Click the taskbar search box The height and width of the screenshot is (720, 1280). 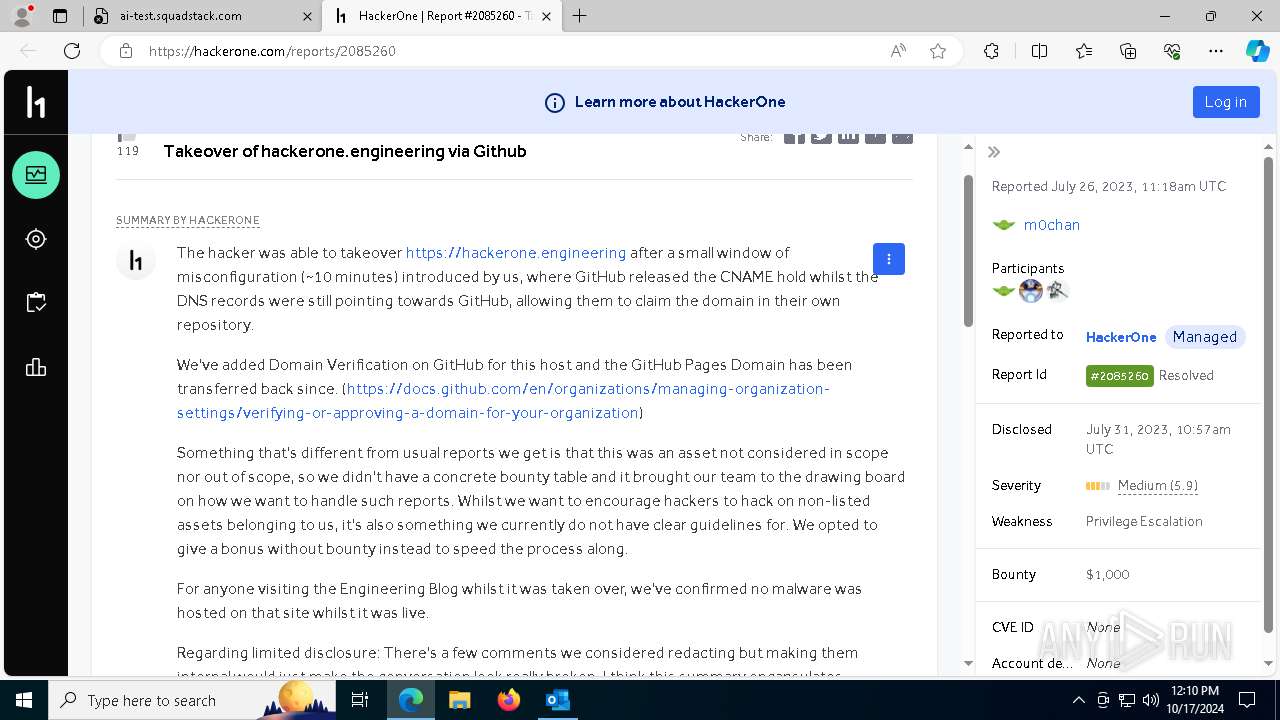(x=193, y=700)
